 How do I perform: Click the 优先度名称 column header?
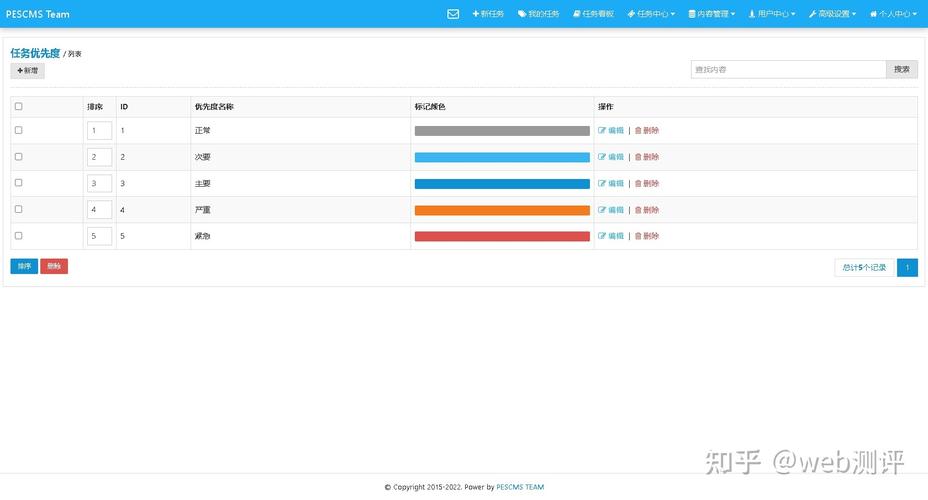[214, 107]
